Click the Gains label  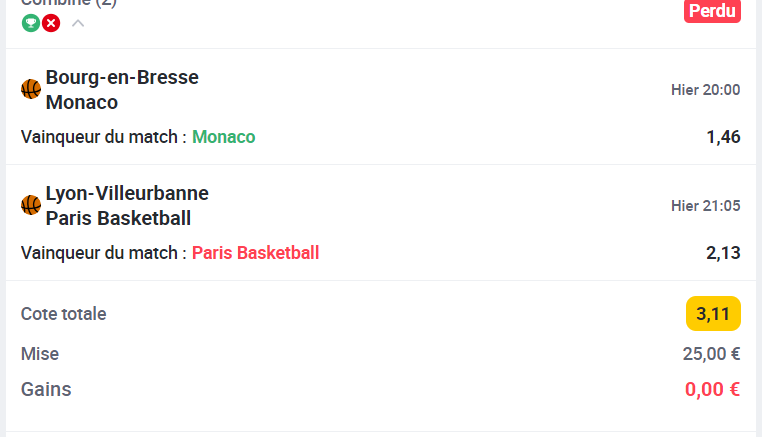46,389
